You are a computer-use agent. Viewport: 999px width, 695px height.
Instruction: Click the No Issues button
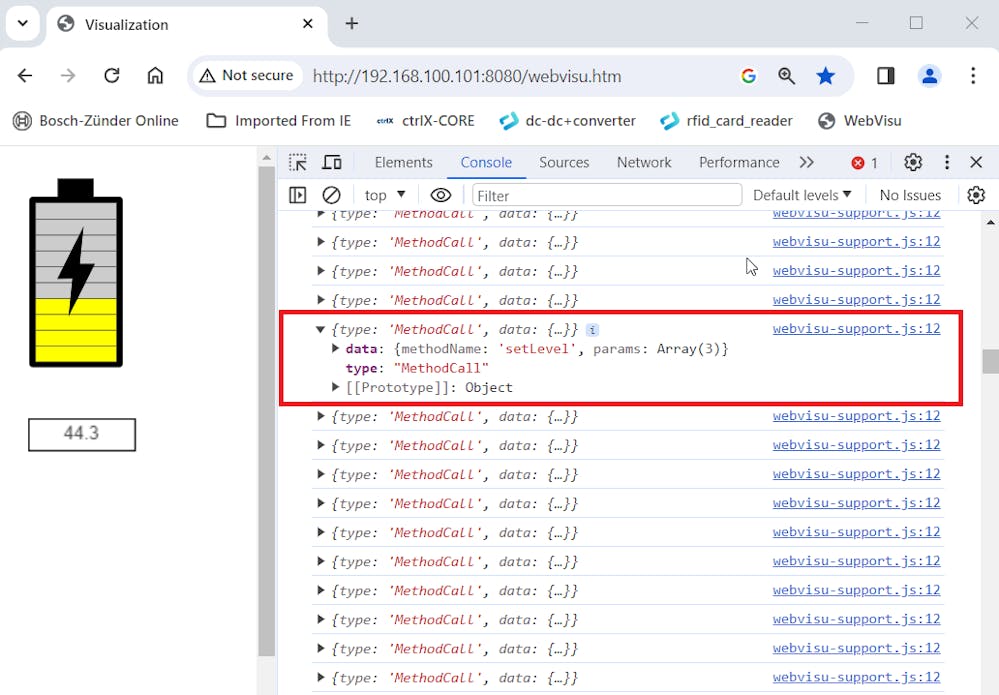point(910,195)
